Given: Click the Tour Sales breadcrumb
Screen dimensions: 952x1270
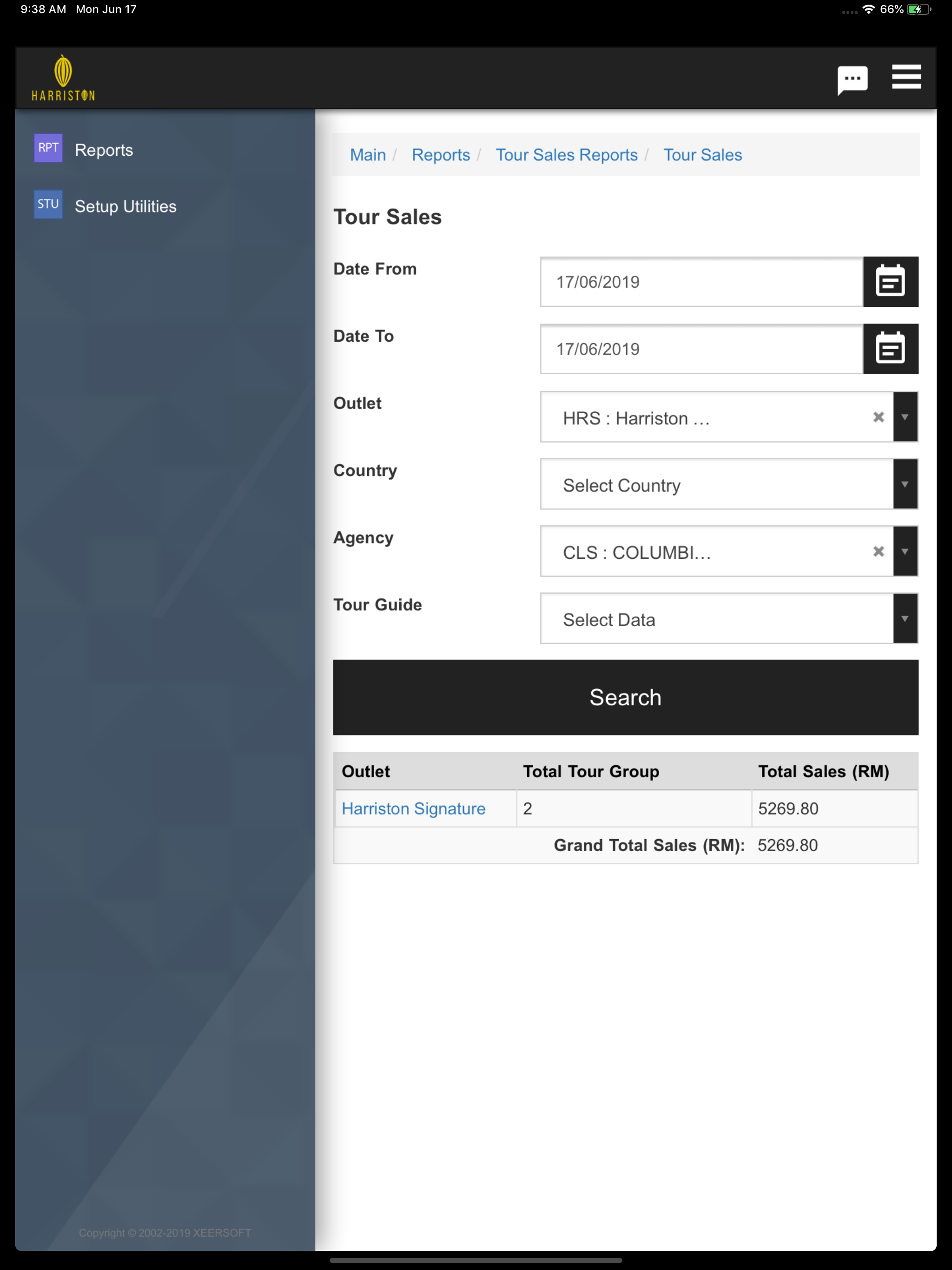Looking at the screenshot, I should pos(703,155).
